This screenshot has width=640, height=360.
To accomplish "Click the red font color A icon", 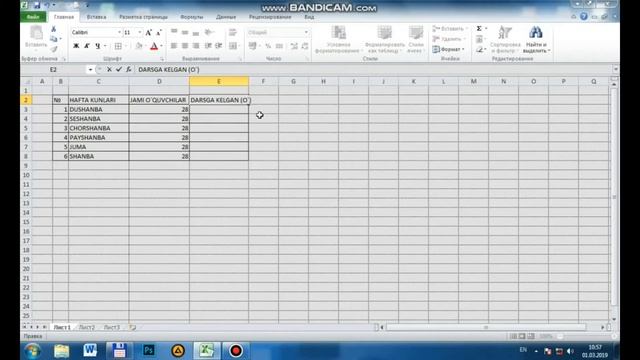I will (x=154, y=46).
